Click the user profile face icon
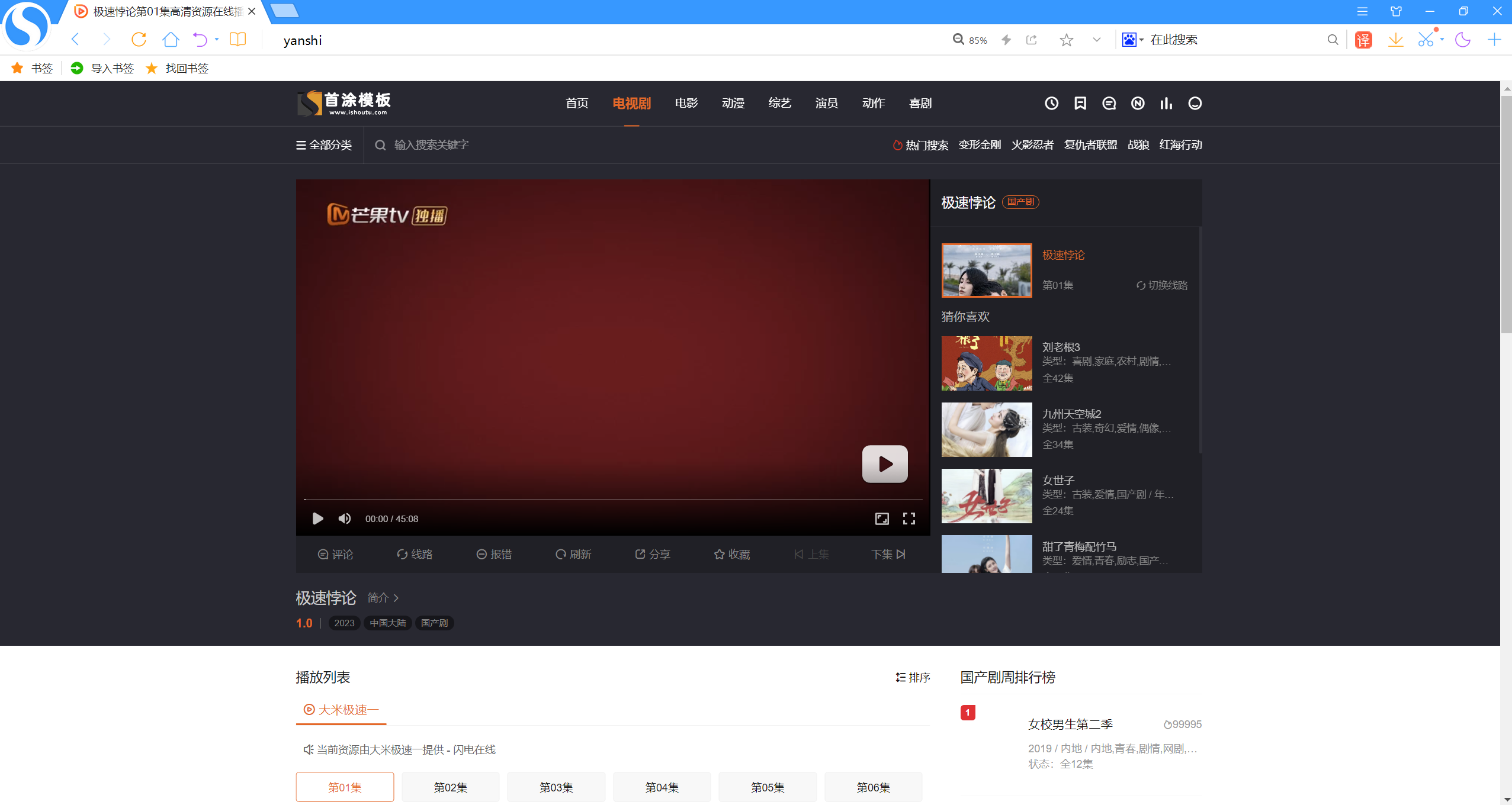The width and height of the screenshot is (1512, 805). [1195, 104]
